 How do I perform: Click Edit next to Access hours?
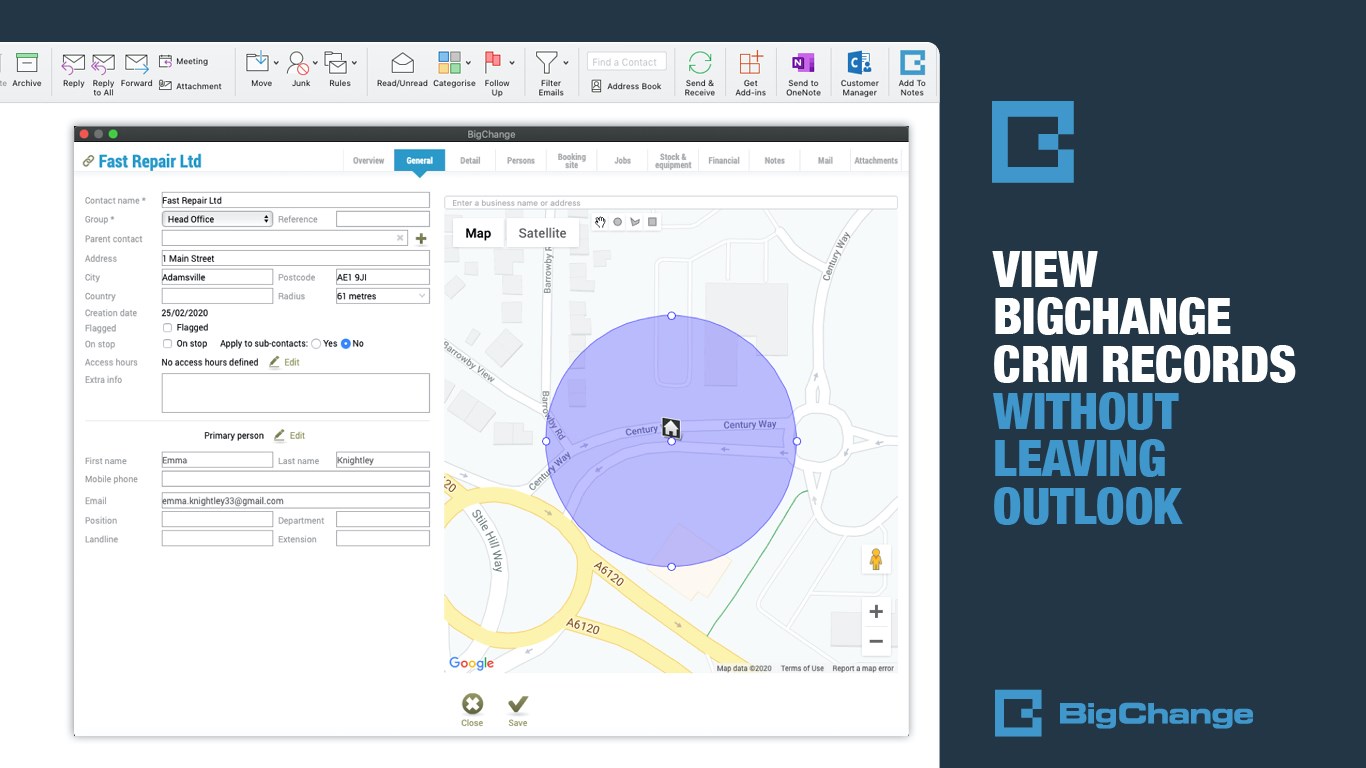coord(284,362)
